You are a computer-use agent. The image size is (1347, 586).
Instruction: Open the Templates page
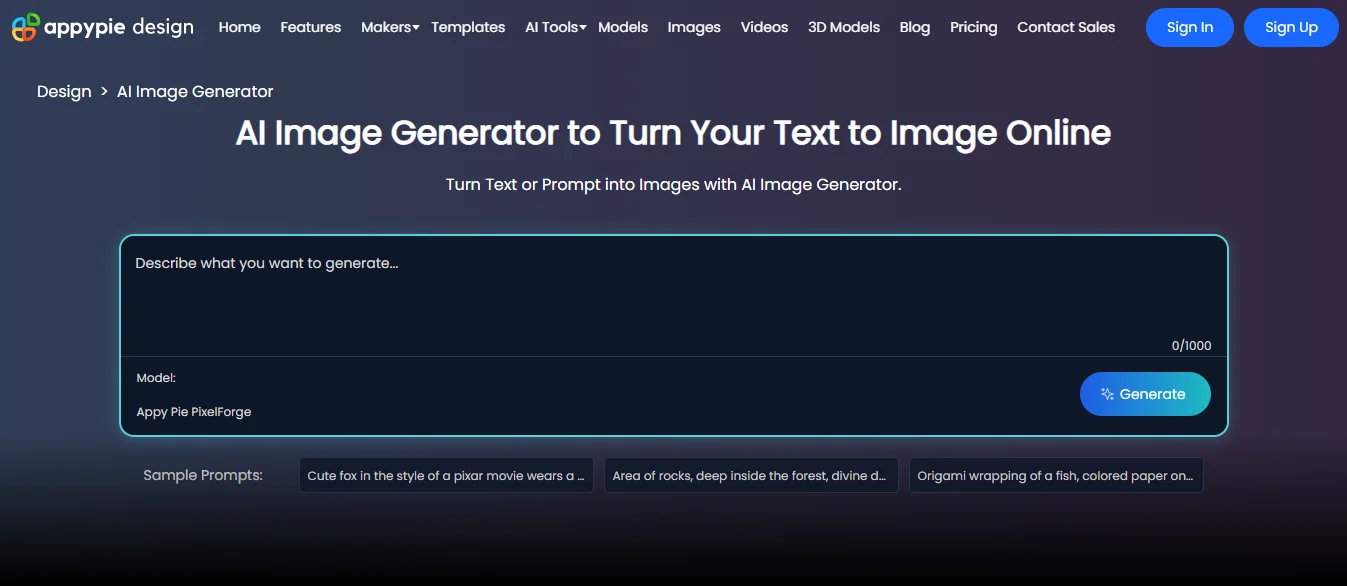[x=468, y=27]
